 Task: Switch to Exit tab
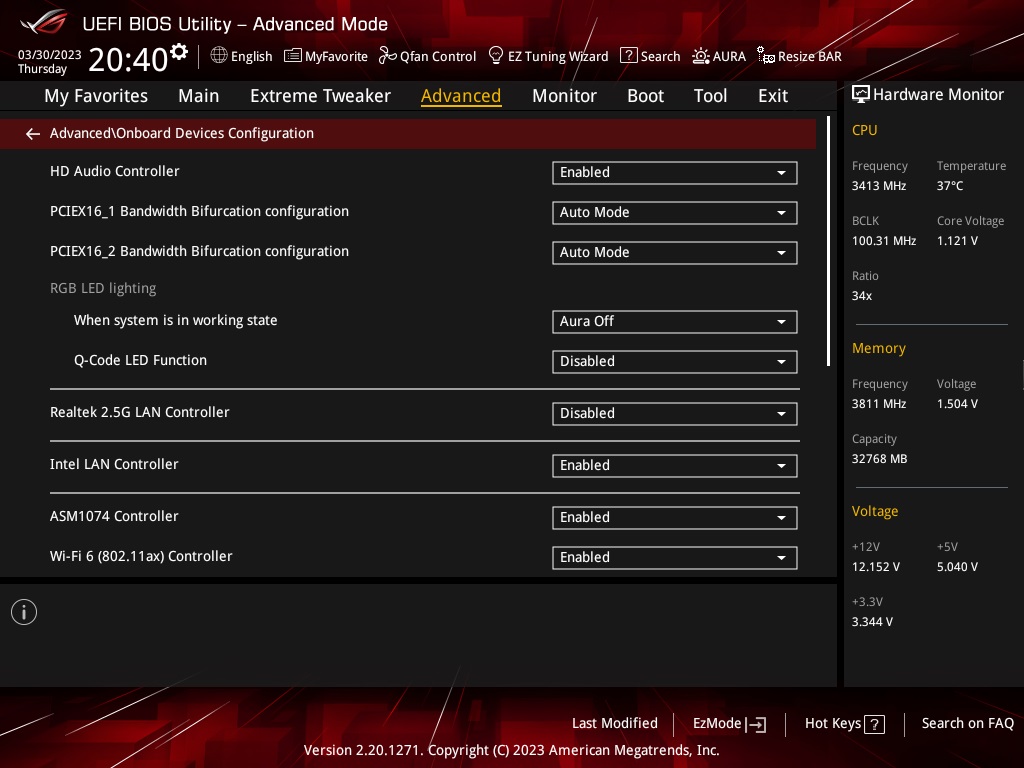point(773,96)
